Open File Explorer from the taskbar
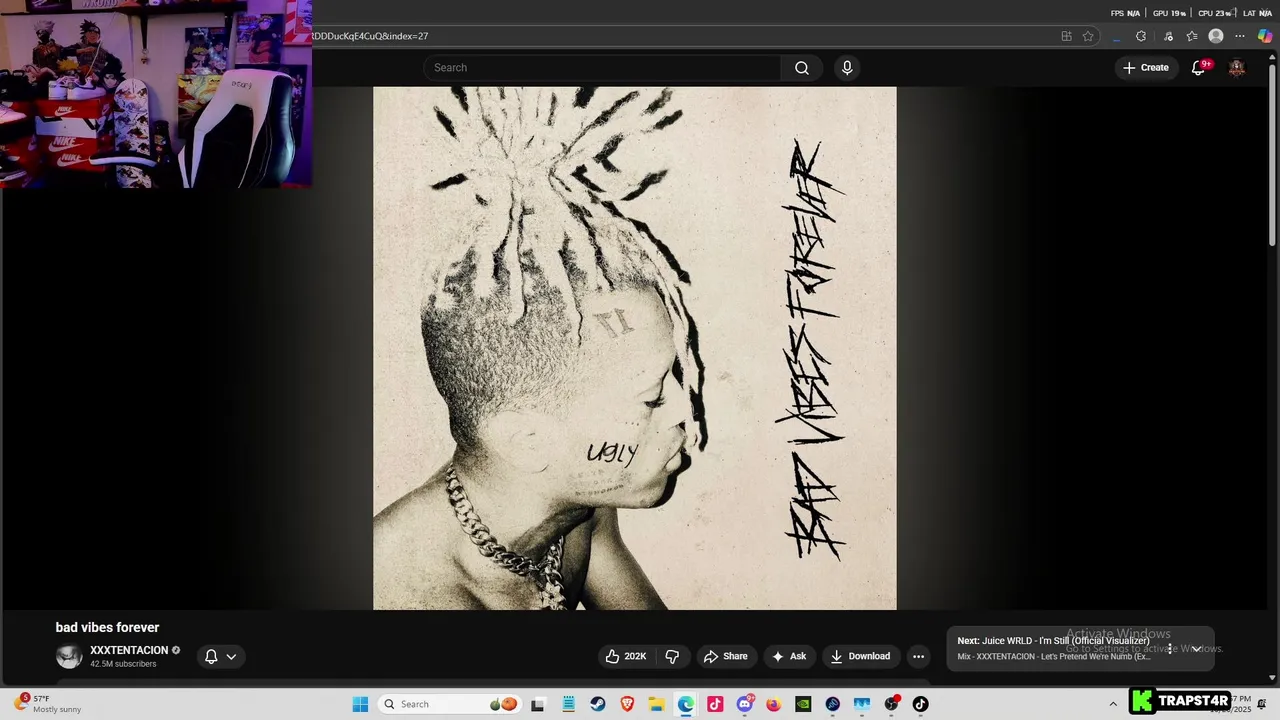This screenshot has height=720, width=1280. [656, 704]
